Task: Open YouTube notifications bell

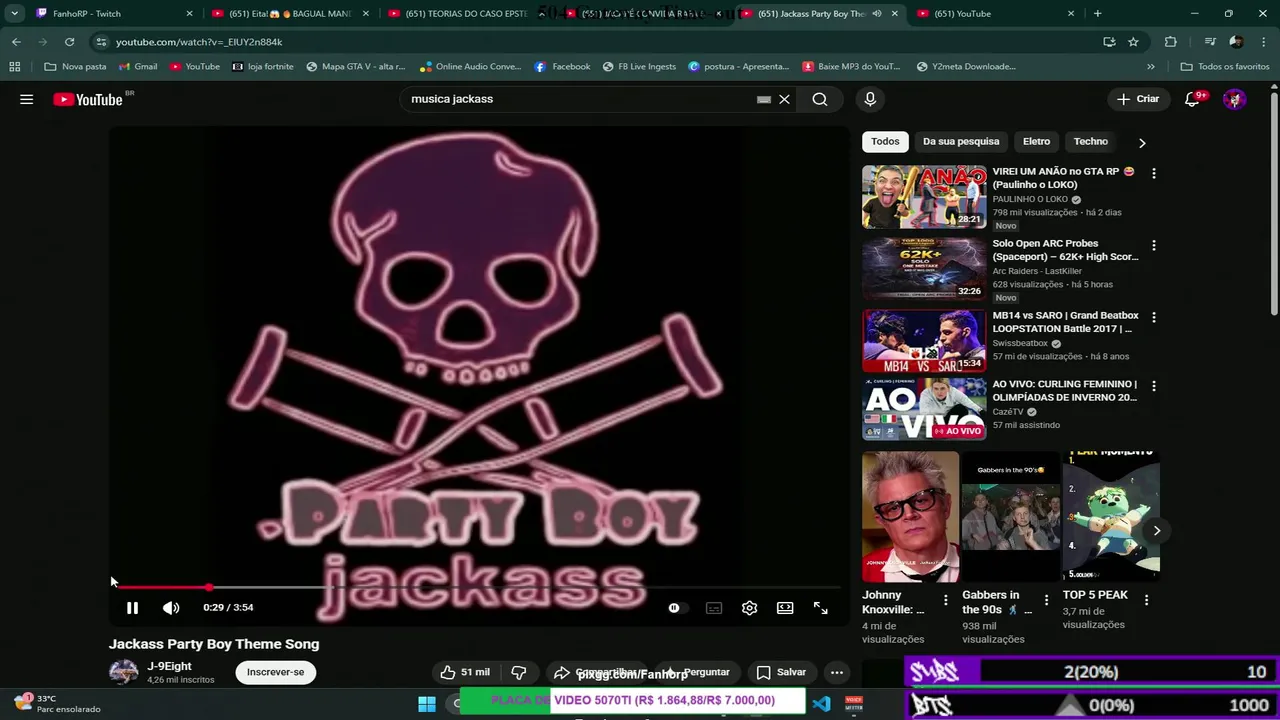Action: click(1192, 99)
